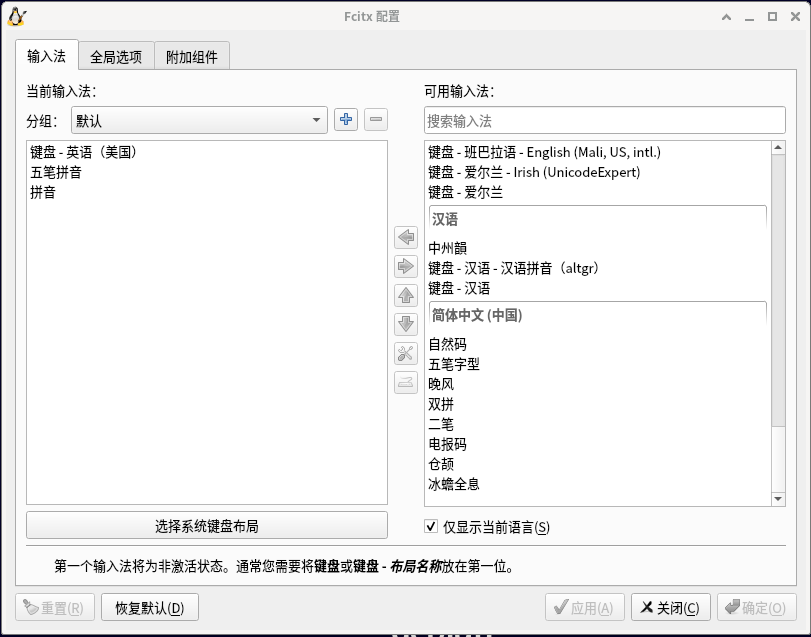Move selected input method down

pos(406,325)
